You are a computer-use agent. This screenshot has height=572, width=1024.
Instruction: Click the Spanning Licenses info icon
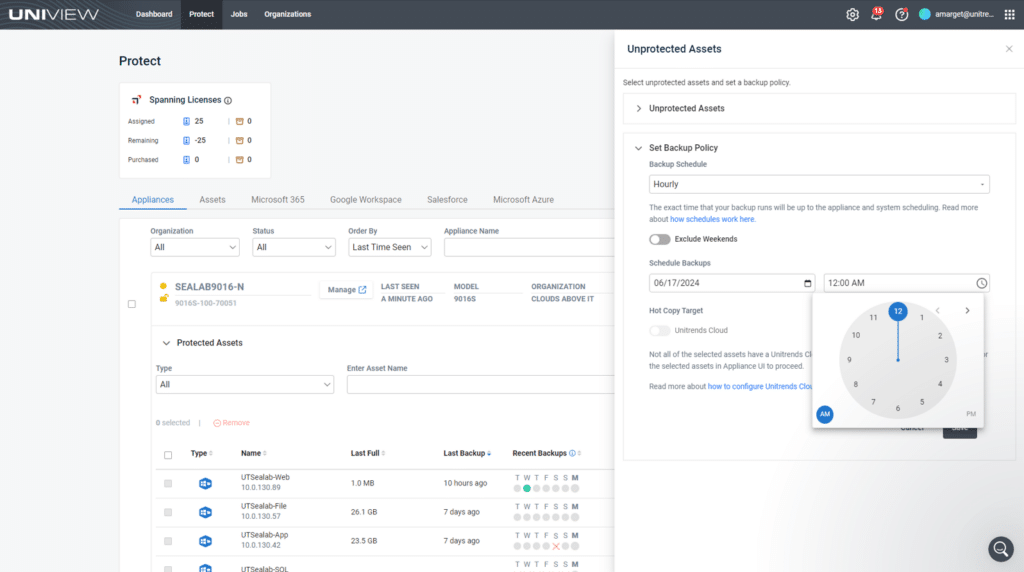click(228, 101)
